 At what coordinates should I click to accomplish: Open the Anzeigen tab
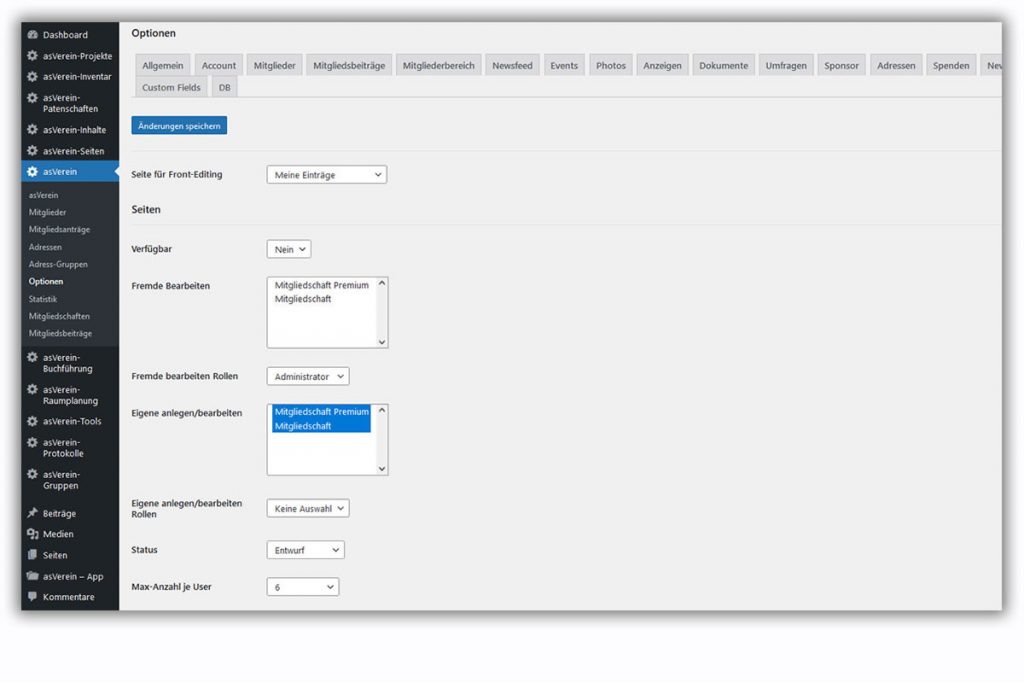[x=662, y=65]
